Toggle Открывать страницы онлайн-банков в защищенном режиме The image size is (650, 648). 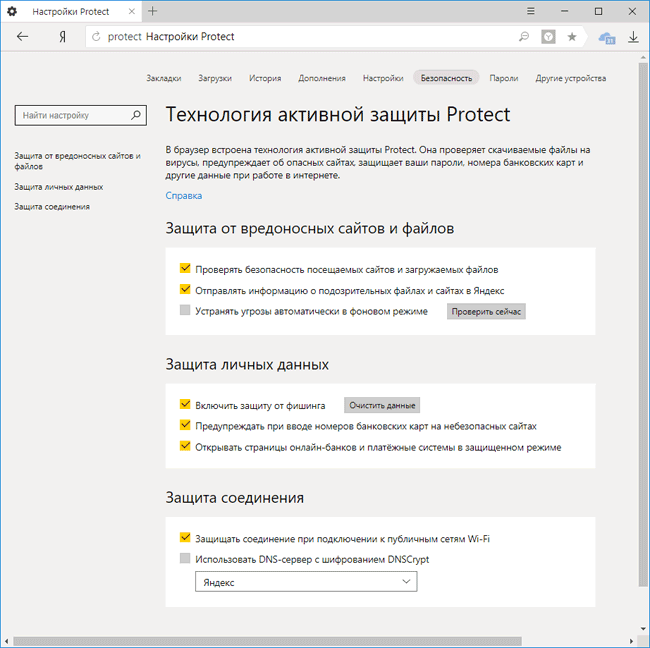click(x=185, y=446)
